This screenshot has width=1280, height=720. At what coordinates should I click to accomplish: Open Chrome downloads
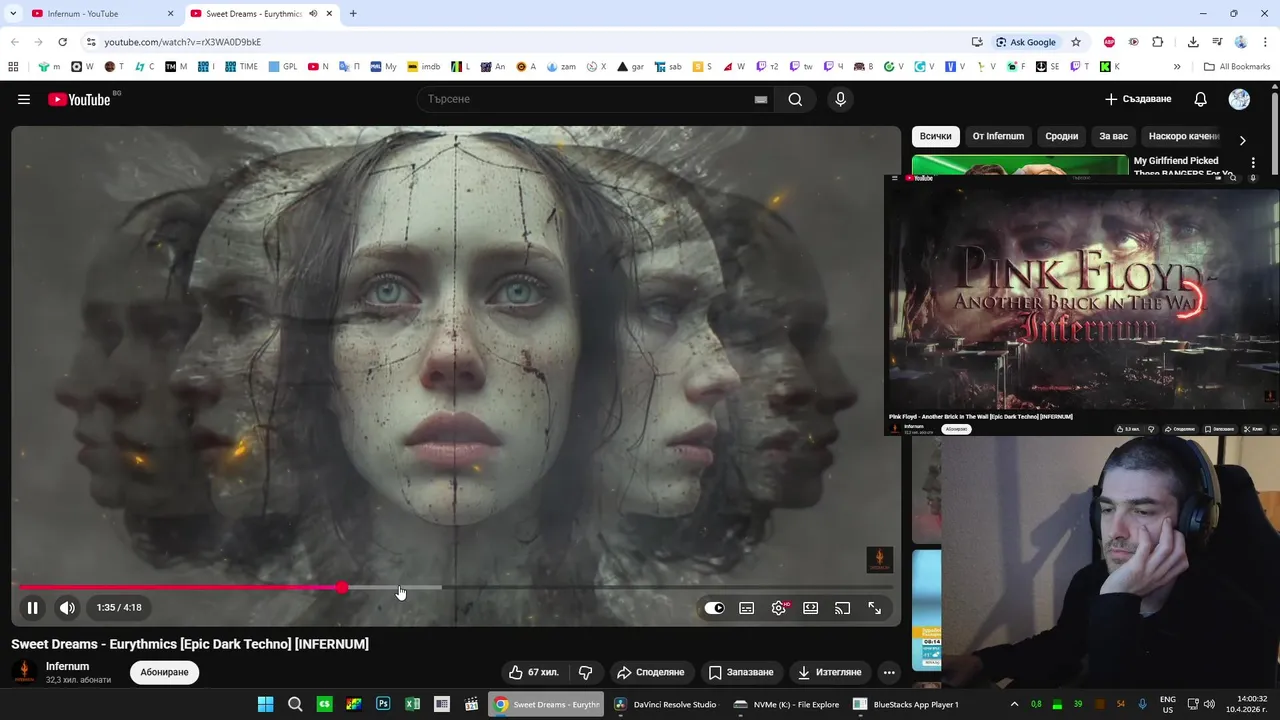click(1193, 42)
